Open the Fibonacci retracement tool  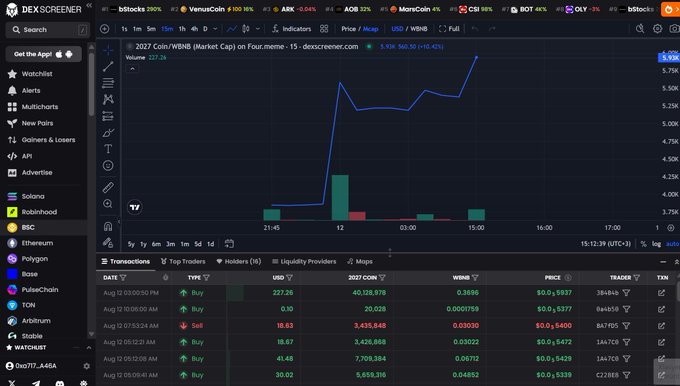click(x=108, y=83)
